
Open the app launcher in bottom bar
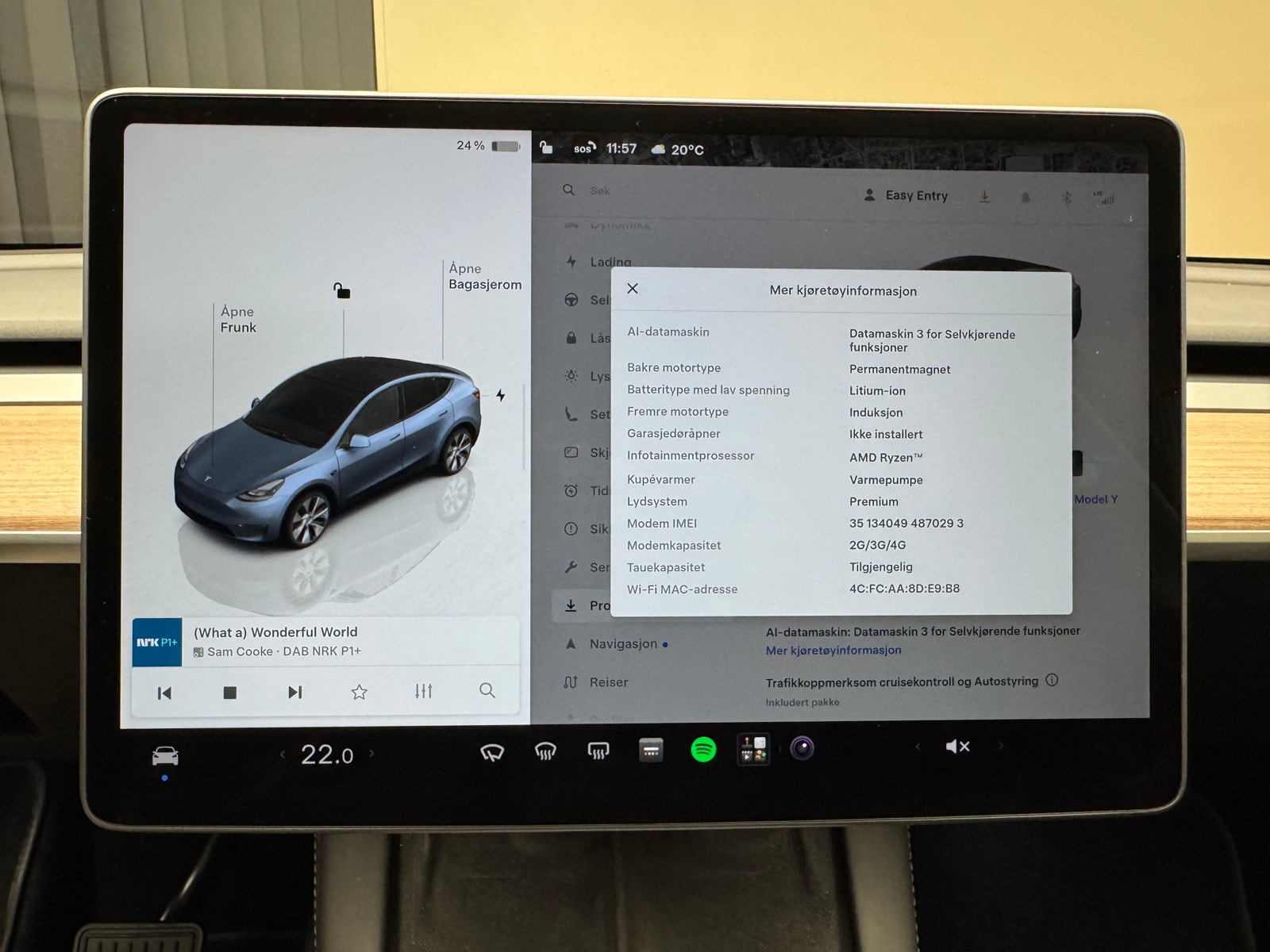click(651, 750)
